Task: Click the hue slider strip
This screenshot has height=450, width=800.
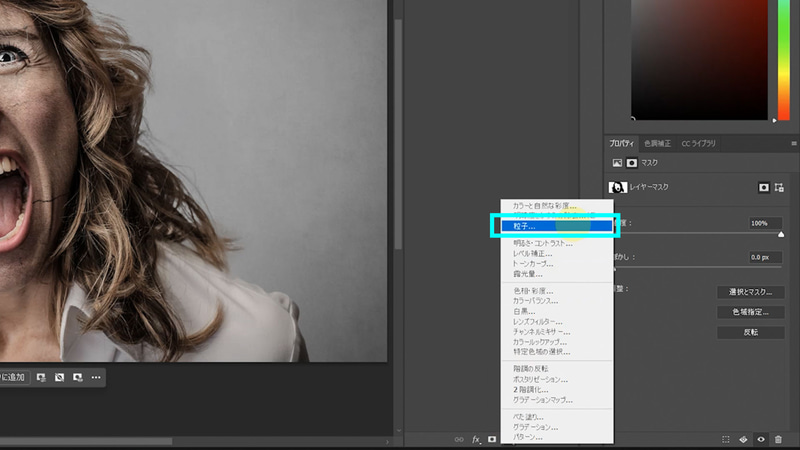Action: 784,60
